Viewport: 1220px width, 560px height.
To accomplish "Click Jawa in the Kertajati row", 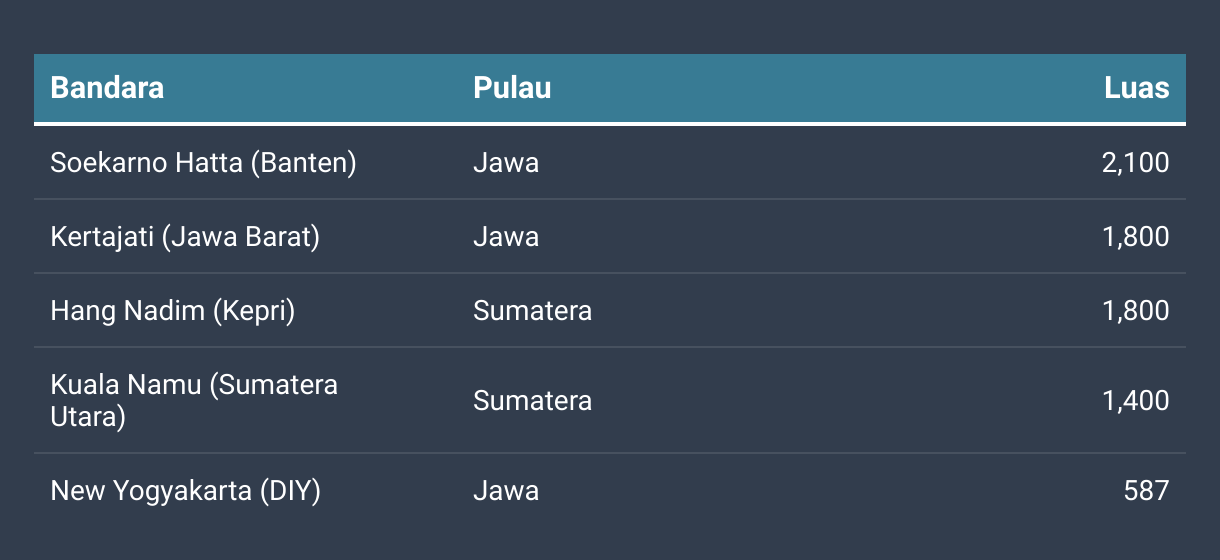I will click(506, 236).
